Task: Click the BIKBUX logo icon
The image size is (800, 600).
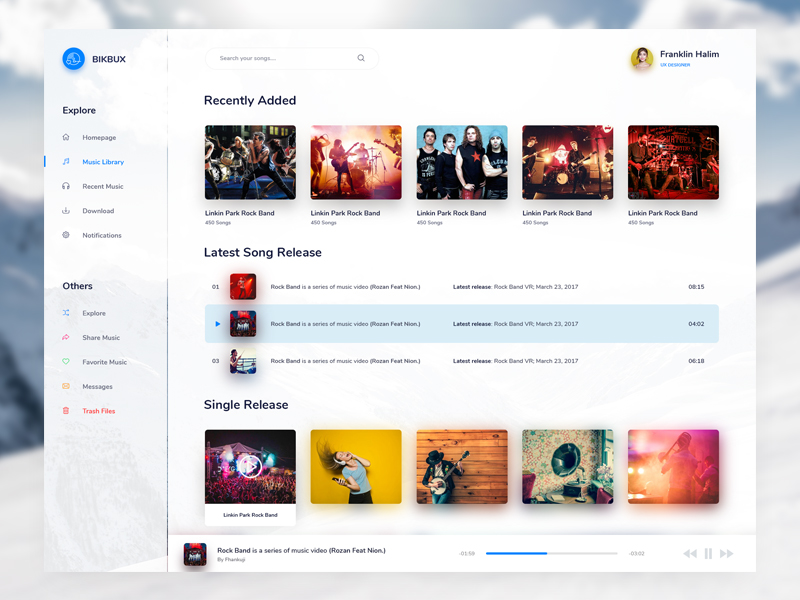Action: 73,59
